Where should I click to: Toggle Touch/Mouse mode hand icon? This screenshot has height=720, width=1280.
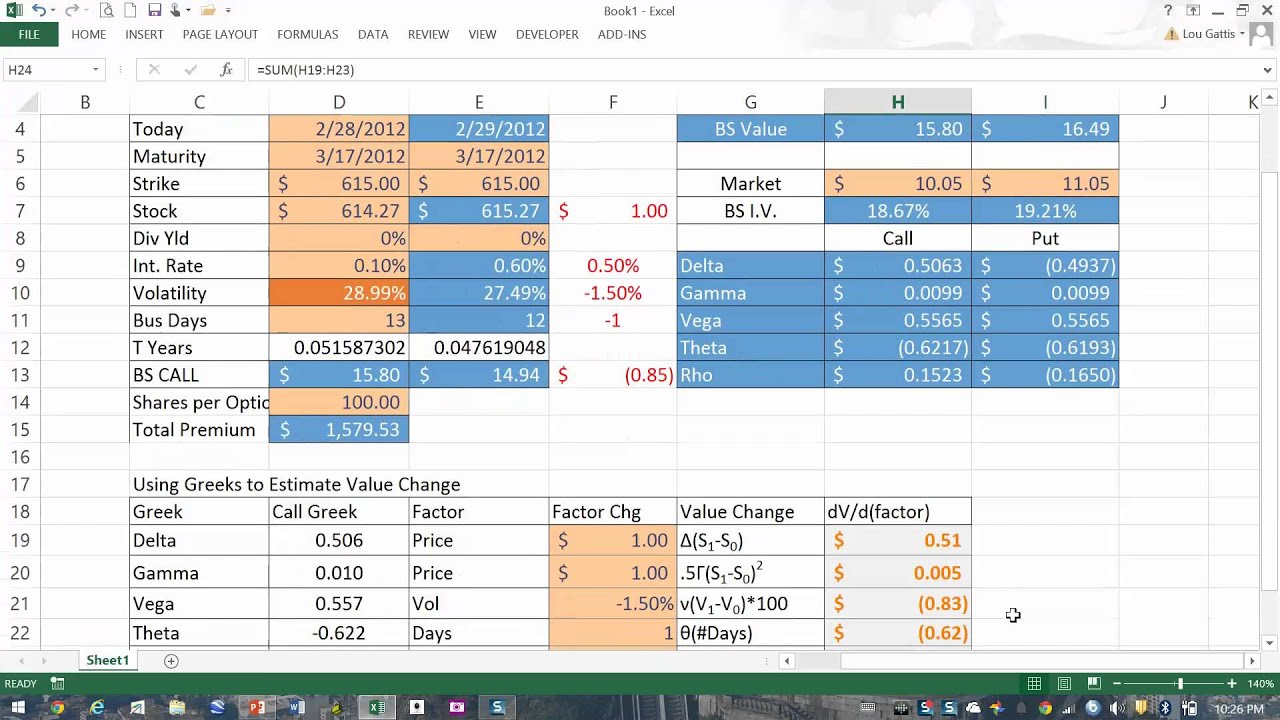coord(175,10)
